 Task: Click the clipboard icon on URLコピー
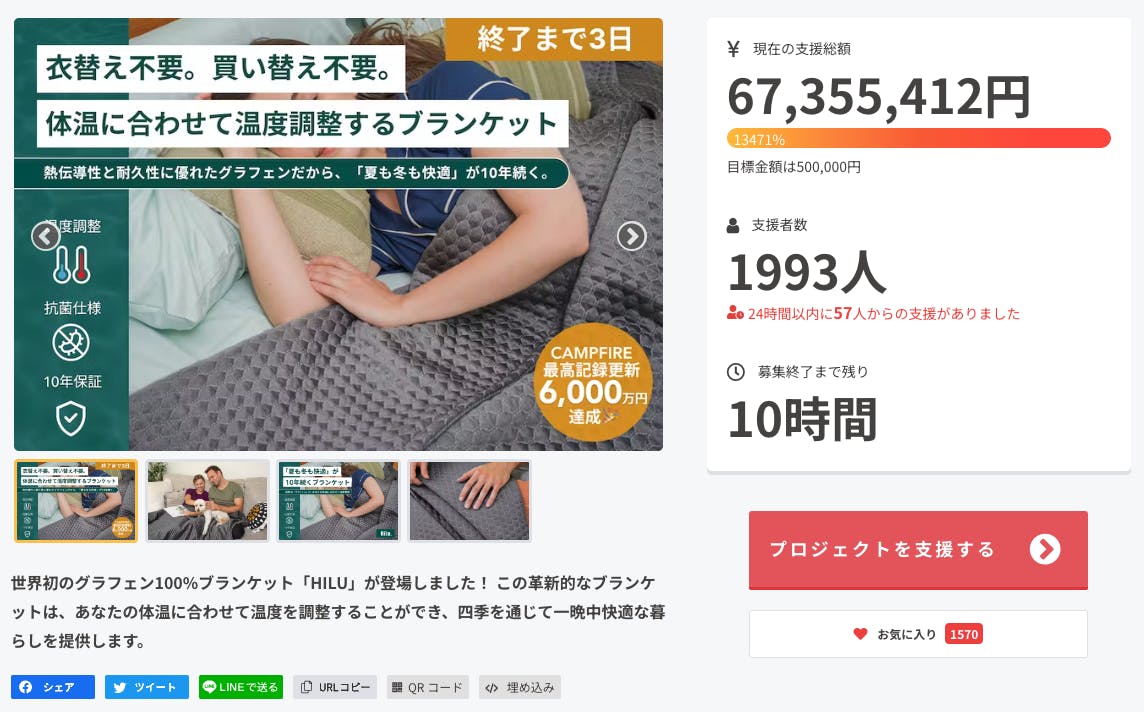point(306,686)
